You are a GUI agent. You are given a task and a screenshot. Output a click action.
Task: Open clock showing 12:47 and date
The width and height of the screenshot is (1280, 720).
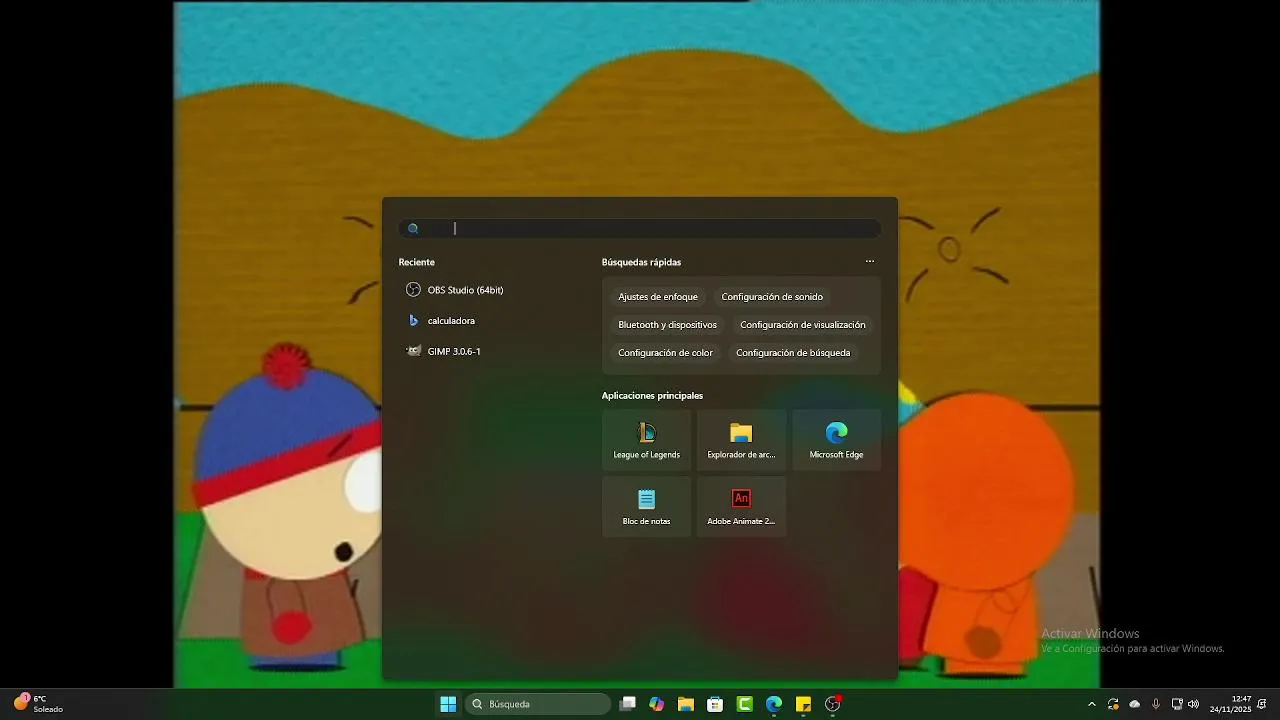coord(1230,704)
